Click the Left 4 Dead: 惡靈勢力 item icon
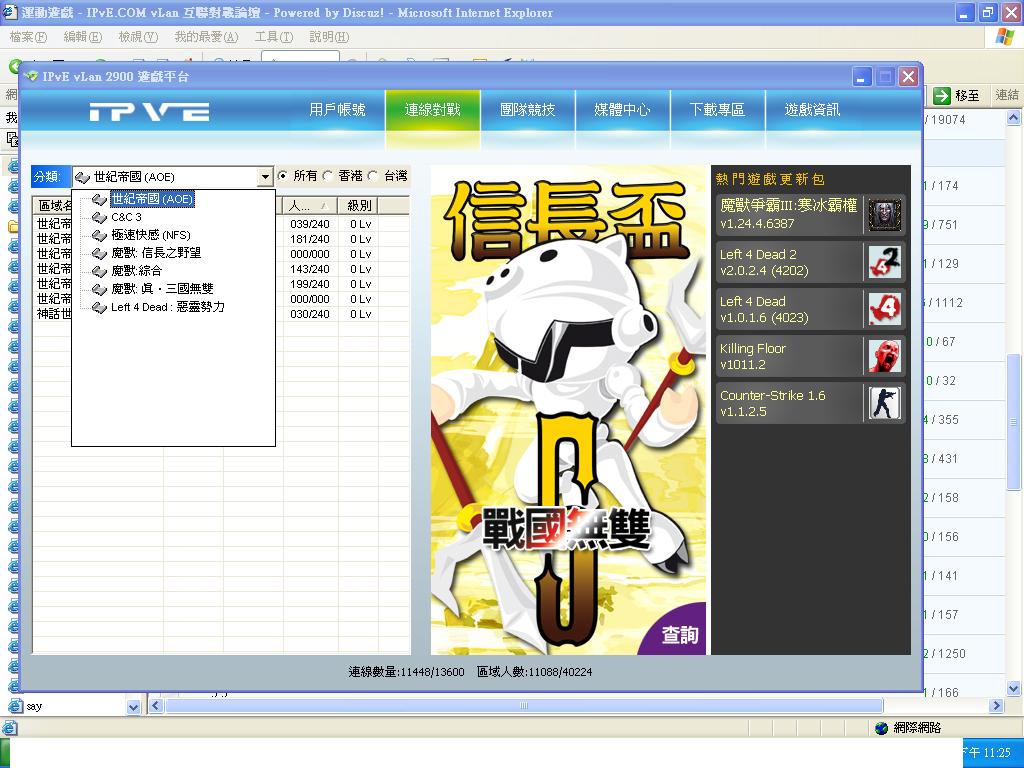 pyautogui.click(x=99, y=307)
